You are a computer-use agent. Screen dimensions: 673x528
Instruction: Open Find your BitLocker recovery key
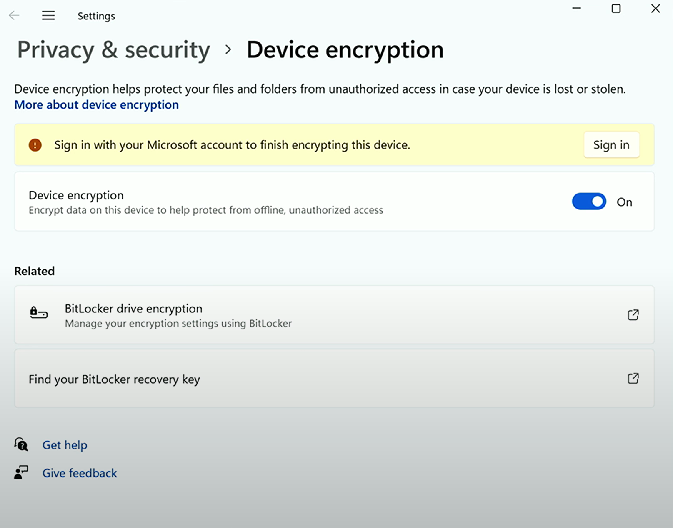[334, 378]
